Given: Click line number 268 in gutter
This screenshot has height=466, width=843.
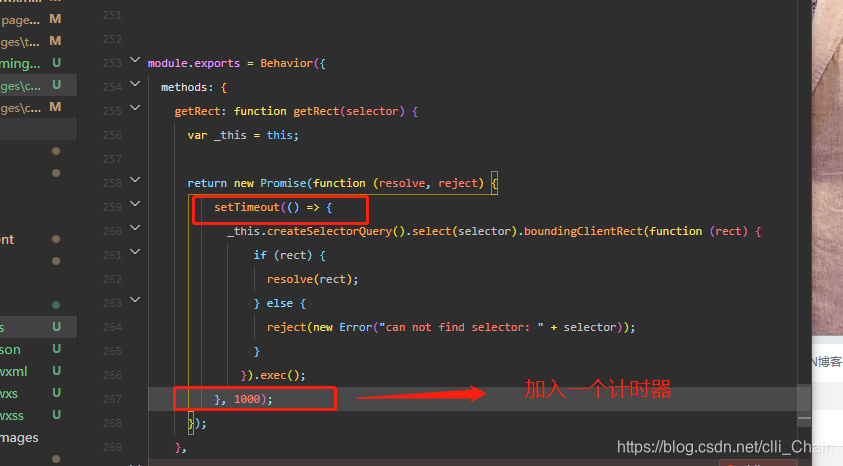Looking at the screenshot, I should (x=112, y=424).
